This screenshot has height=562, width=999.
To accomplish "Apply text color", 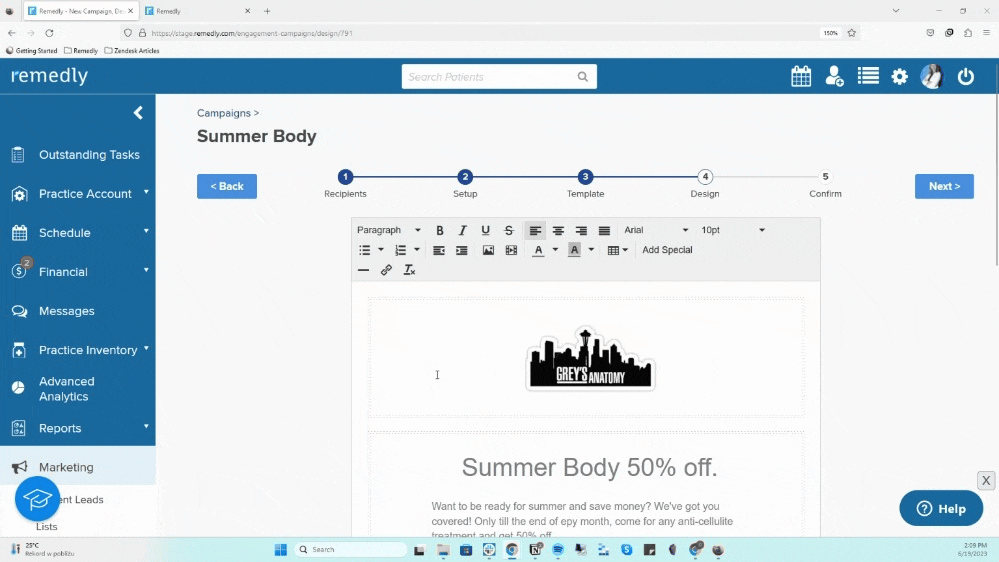I will 538,250.
